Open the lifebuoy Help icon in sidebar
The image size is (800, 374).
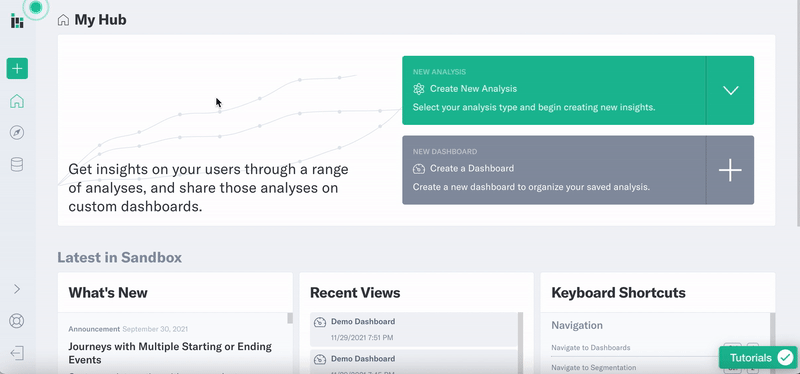[x=17, y=321]
